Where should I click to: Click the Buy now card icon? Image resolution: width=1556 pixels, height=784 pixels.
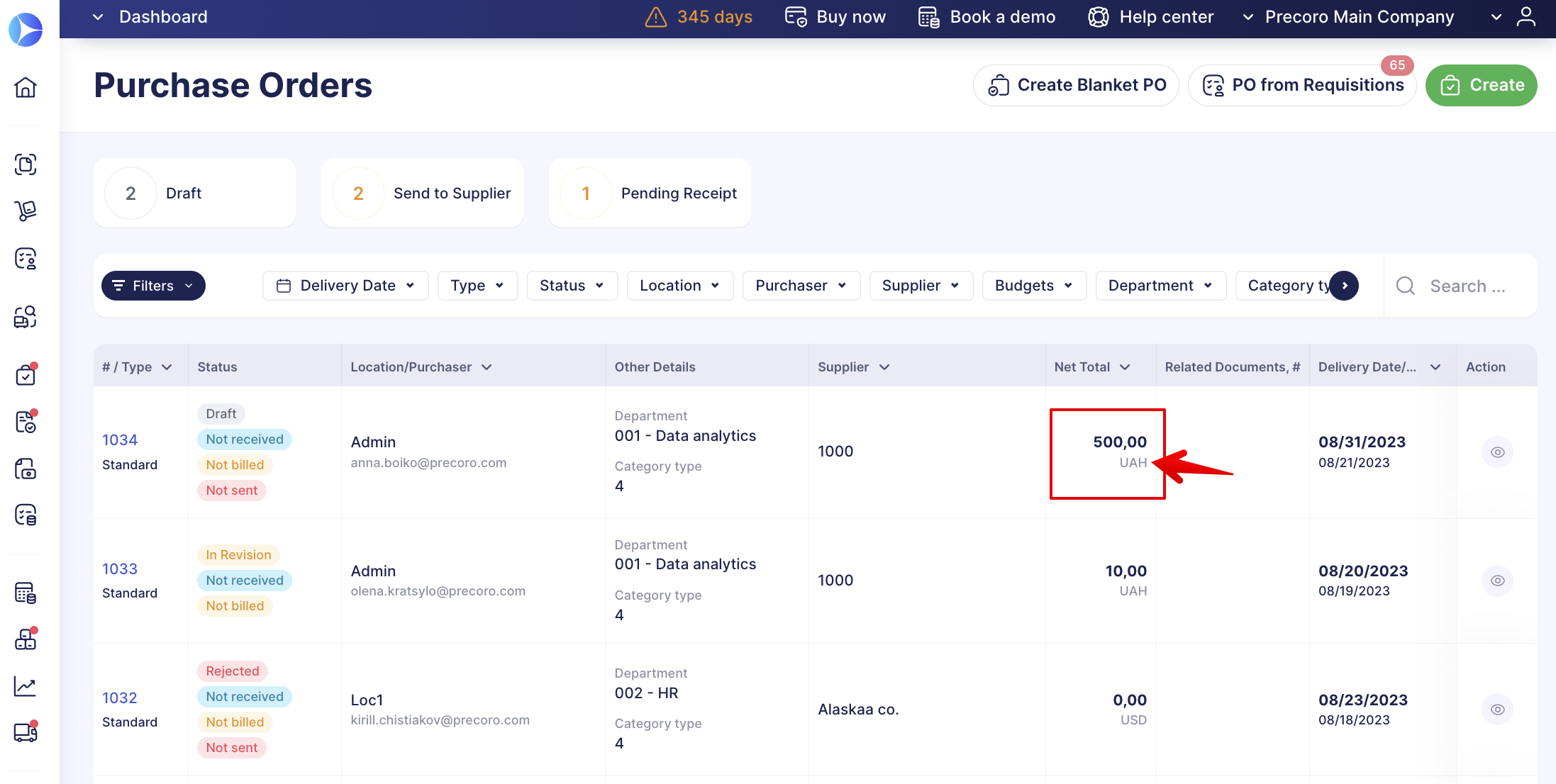tap(796, 17)
